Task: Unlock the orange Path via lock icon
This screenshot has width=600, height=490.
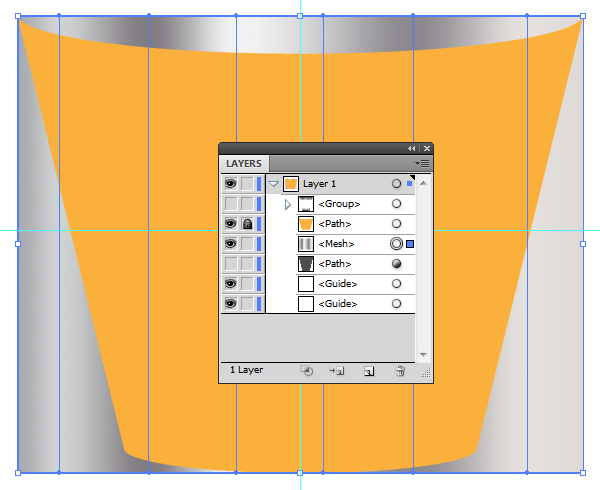Action: tap(247, 224)
